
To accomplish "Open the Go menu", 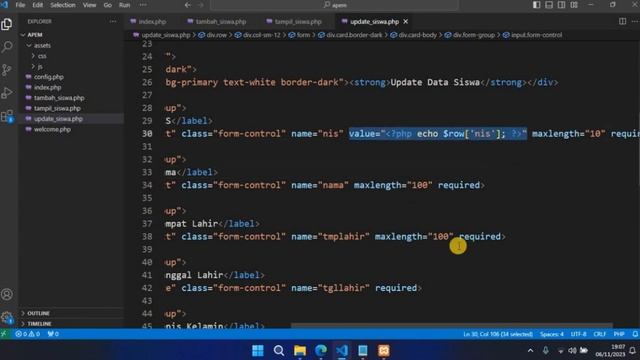I will (x=107, y=5).
